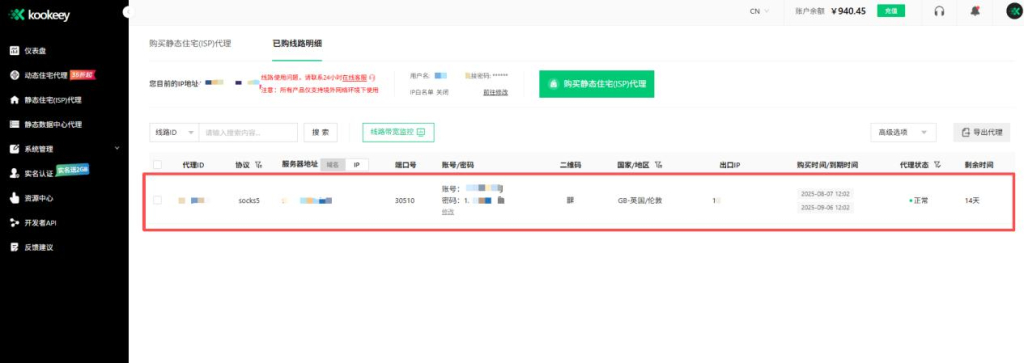Copy the password using the copy icon

pyautogui.click(x=501, y=200)
